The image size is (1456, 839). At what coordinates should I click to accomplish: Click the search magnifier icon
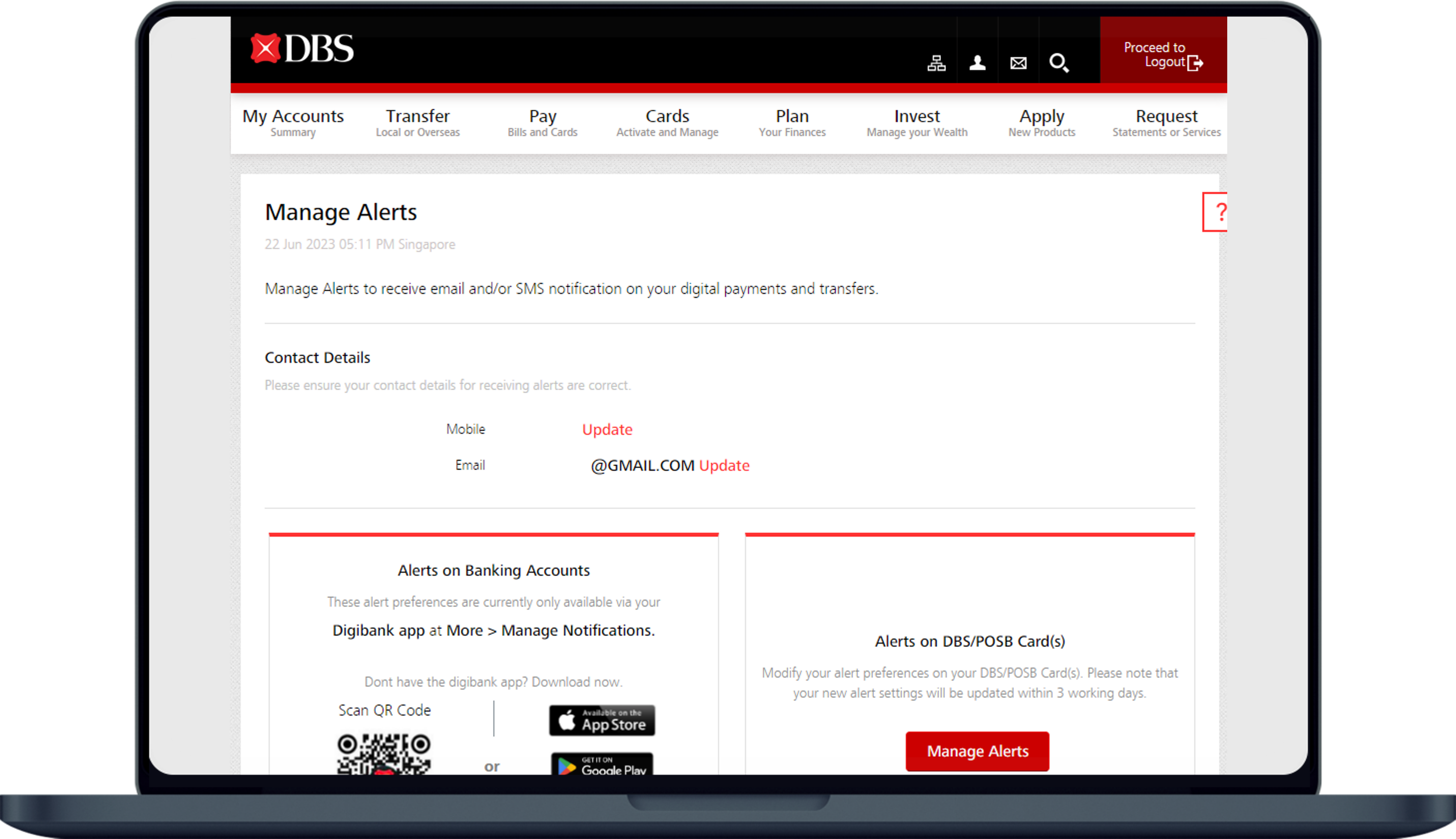(1058, 63)
